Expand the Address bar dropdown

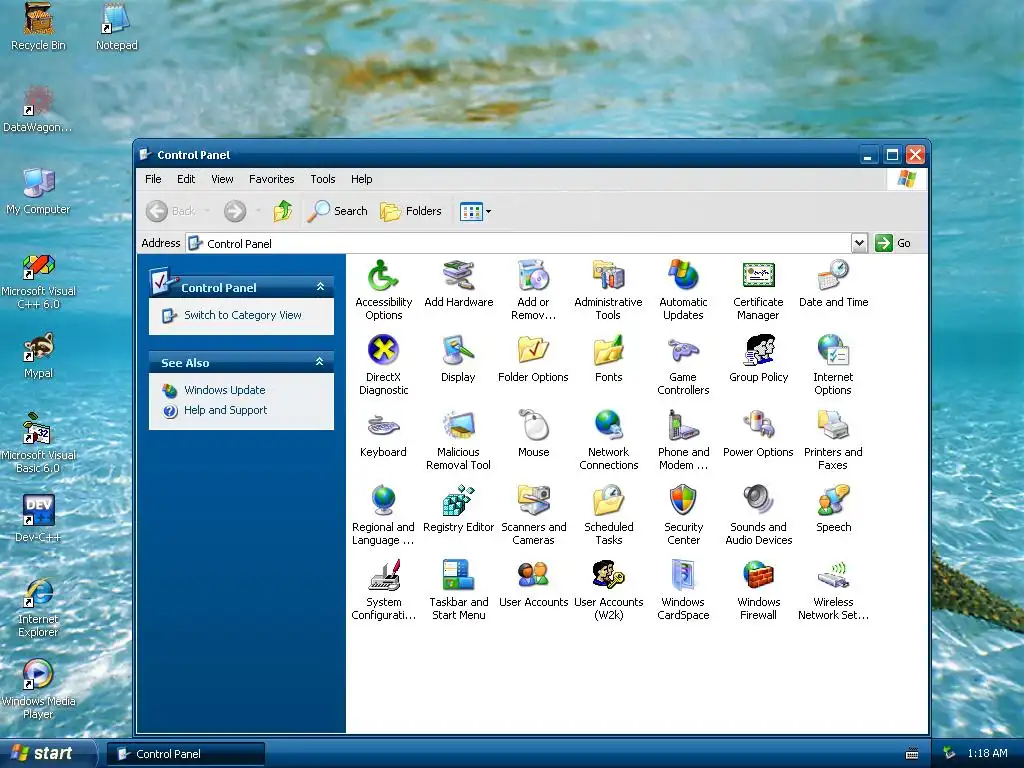[x=859, y=243]
